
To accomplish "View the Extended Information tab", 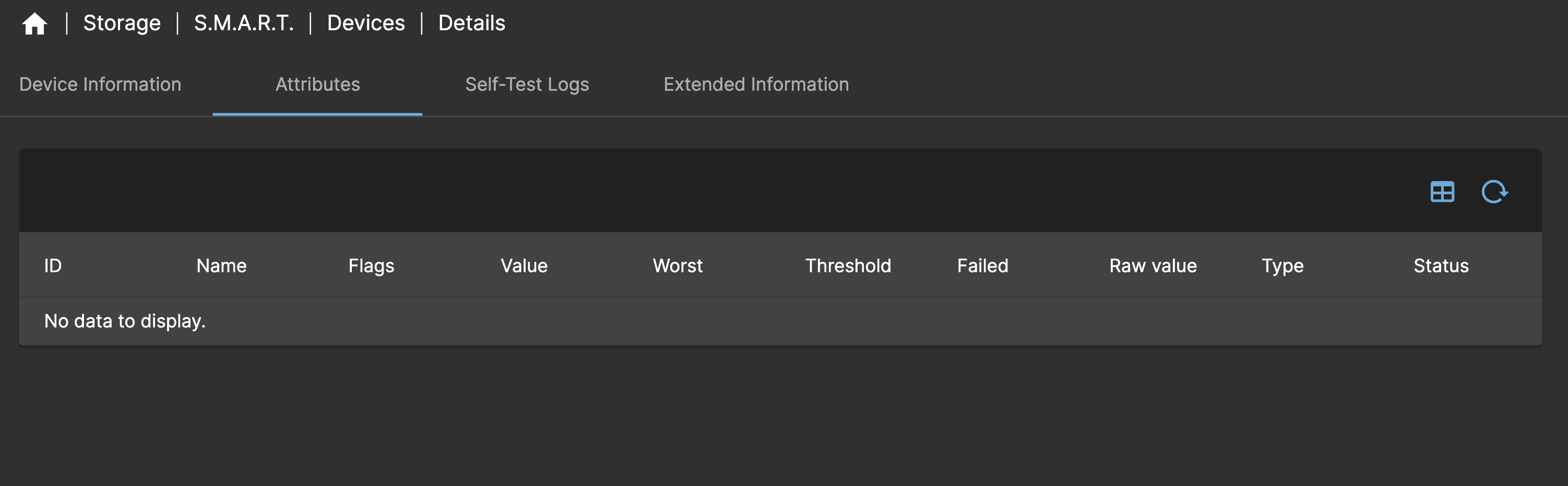I will (x=756, y=84).
